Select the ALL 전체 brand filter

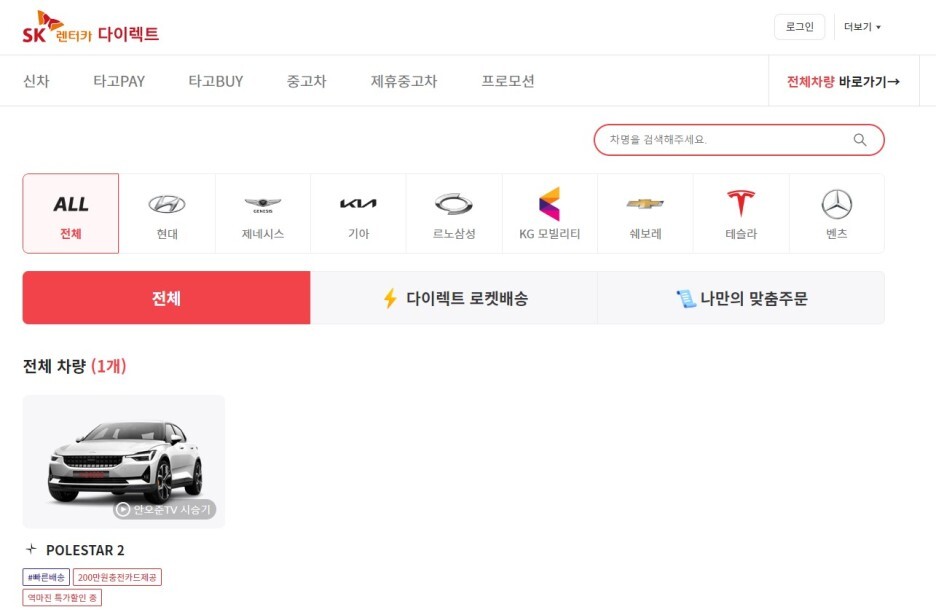tap(70, 213)
